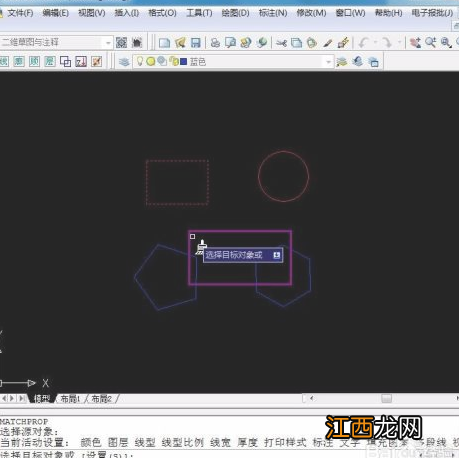Image resolution: width=459 pixels, height=458 pixels.
Task: Open the Layer Properties Manager icon
Action: coord(124,62)
